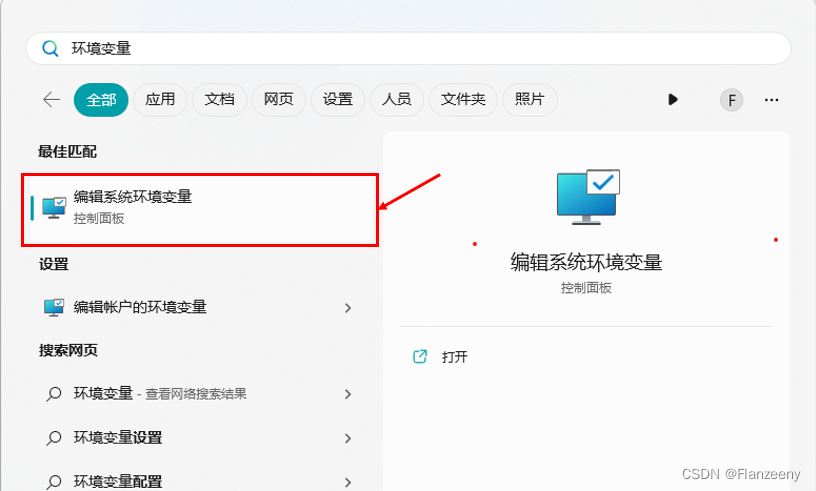The height and width of the screenshot is (491, 816).
Task: Expand chevron for 环境变量配置
Action: coord(348,483)
